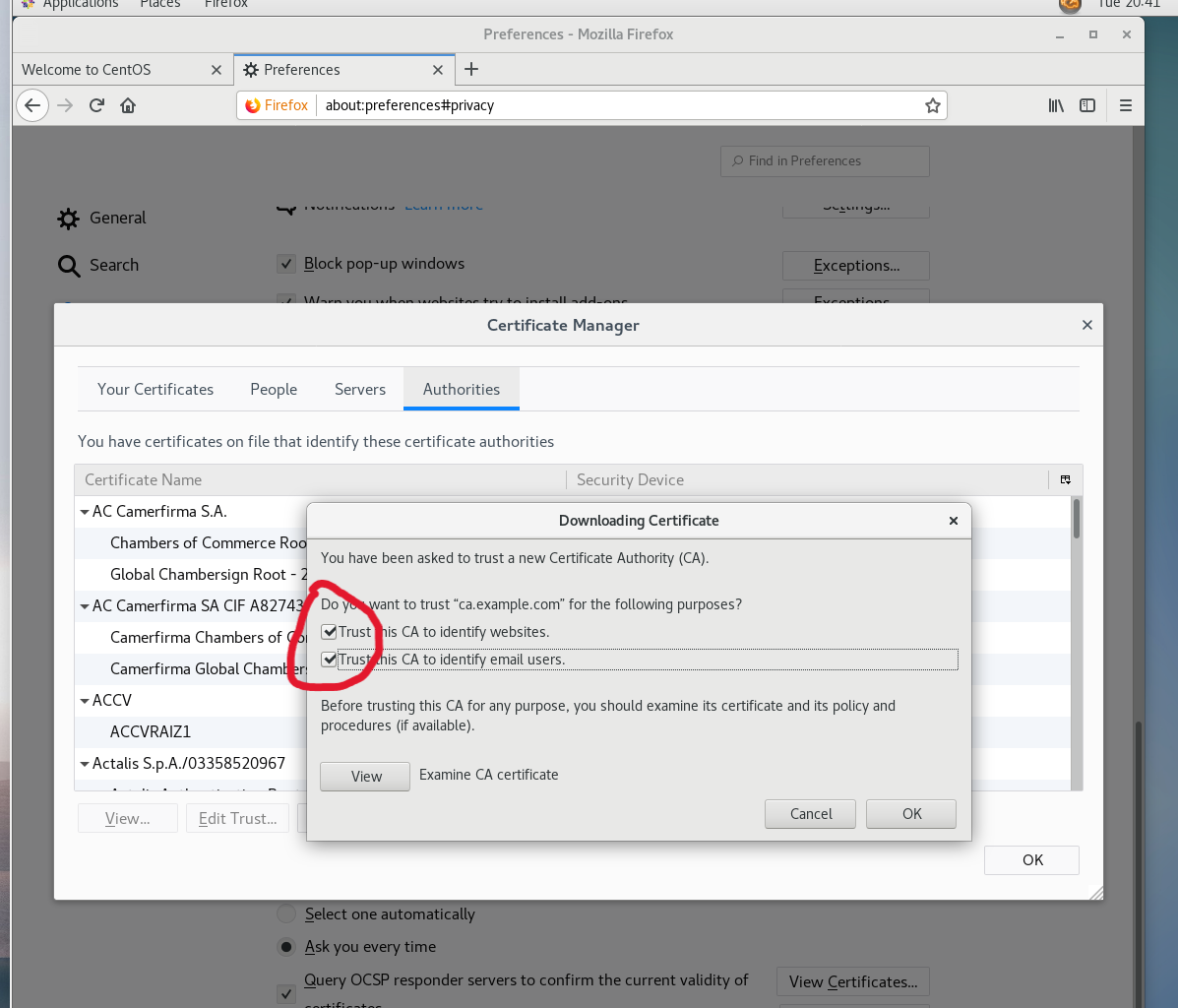Click the address bar URL field
The height and width of the screenshot is (1008, 1178).
pos(620,105)
